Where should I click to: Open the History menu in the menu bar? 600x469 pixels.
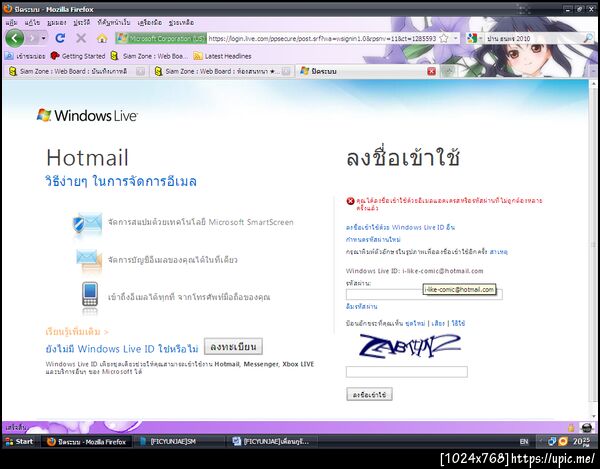point(82,23)
